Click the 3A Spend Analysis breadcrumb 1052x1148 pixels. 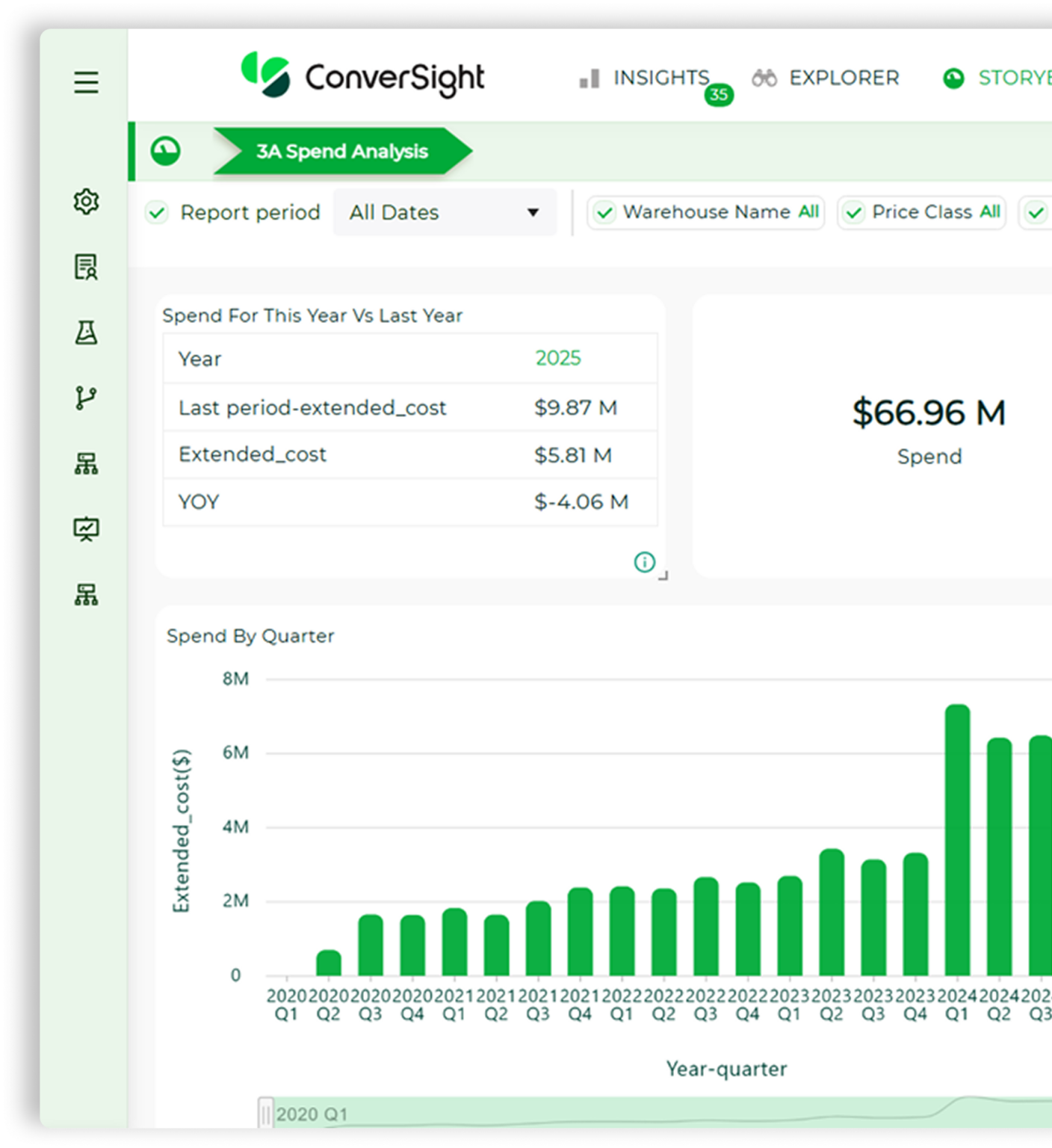click(342, 151)
